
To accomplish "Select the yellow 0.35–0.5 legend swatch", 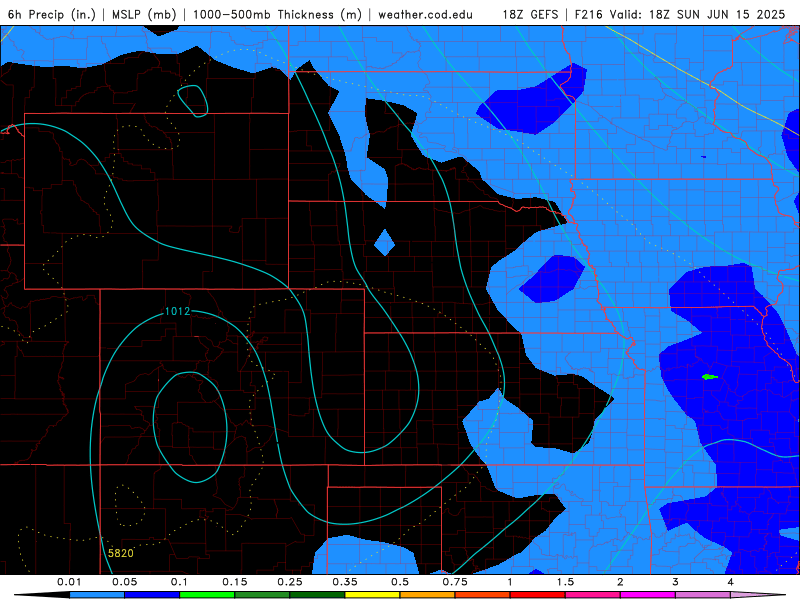I will (x=372, y=595).
